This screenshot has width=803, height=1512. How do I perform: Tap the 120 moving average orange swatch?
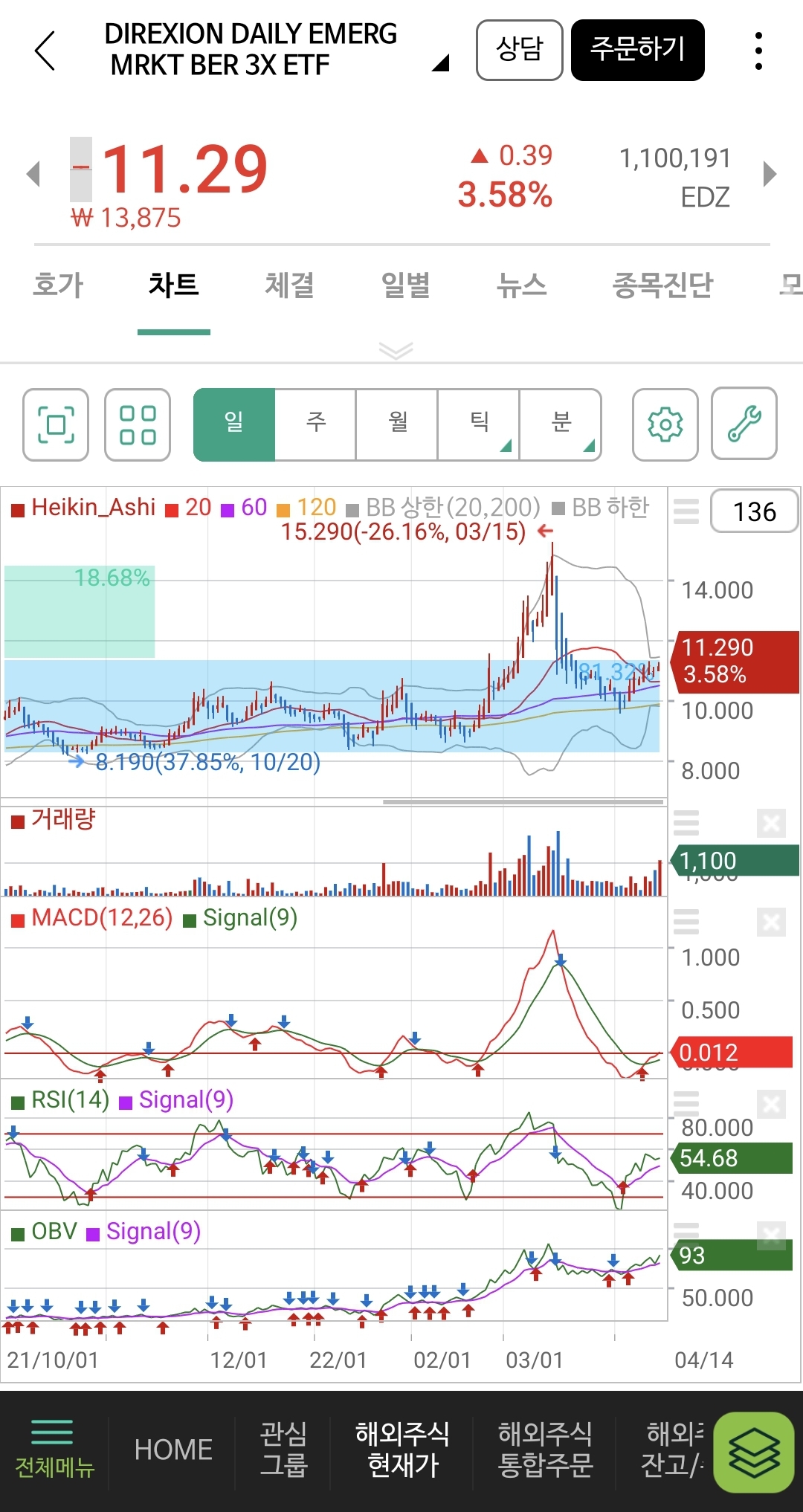tap(283, 509)
